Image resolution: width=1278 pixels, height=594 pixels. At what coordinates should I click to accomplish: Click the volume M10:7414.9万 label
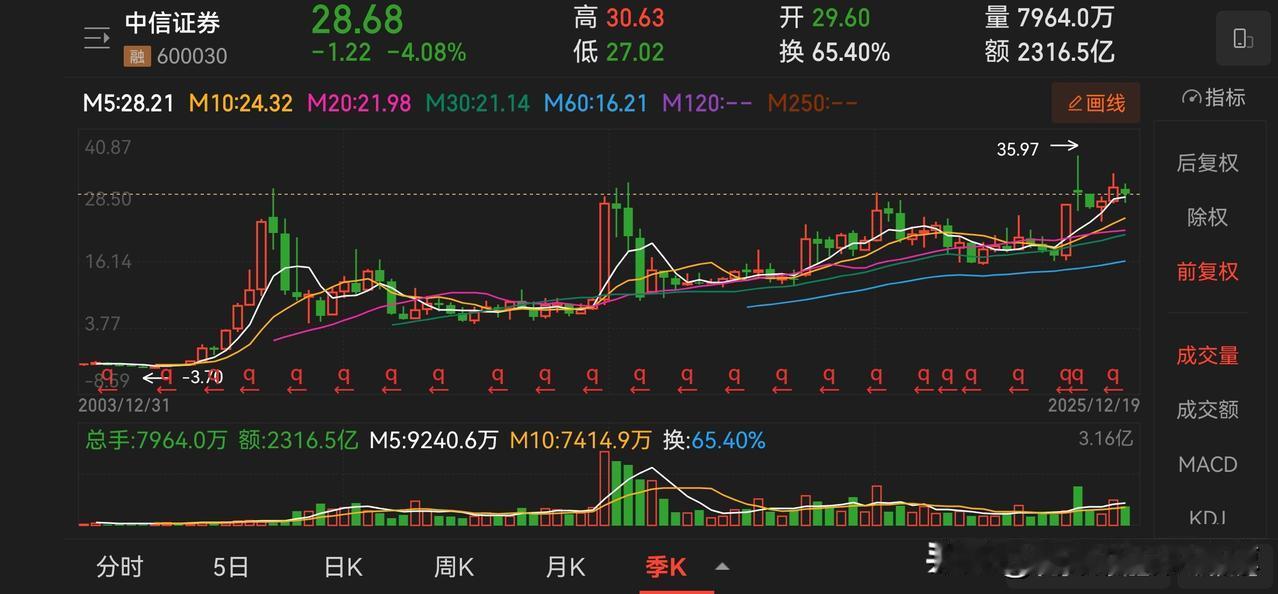[581, 440]
